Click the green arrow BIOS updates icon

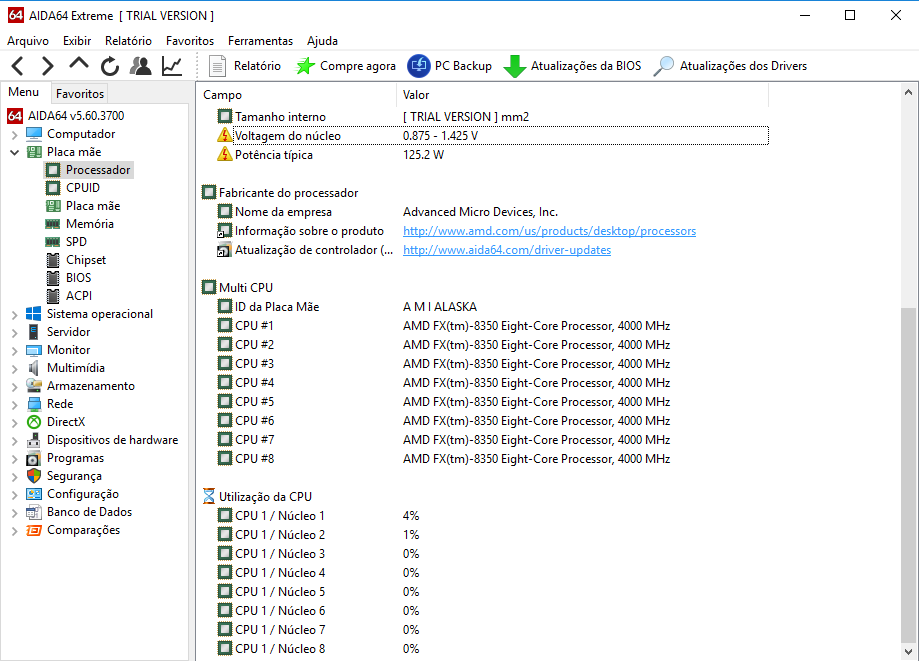click(x=515, y=66)
